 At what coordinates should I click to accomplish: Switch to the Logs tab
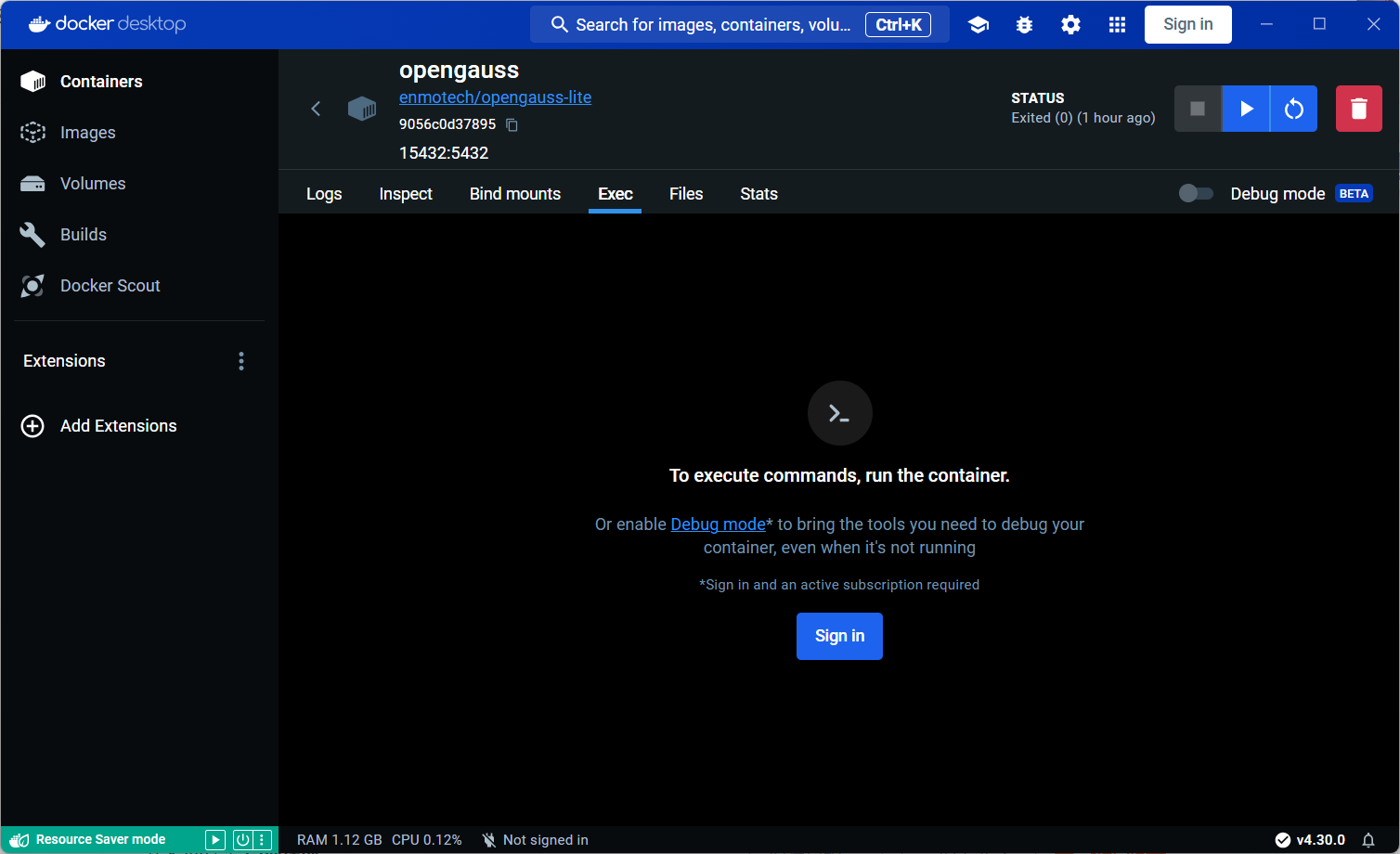pos(323,194)
